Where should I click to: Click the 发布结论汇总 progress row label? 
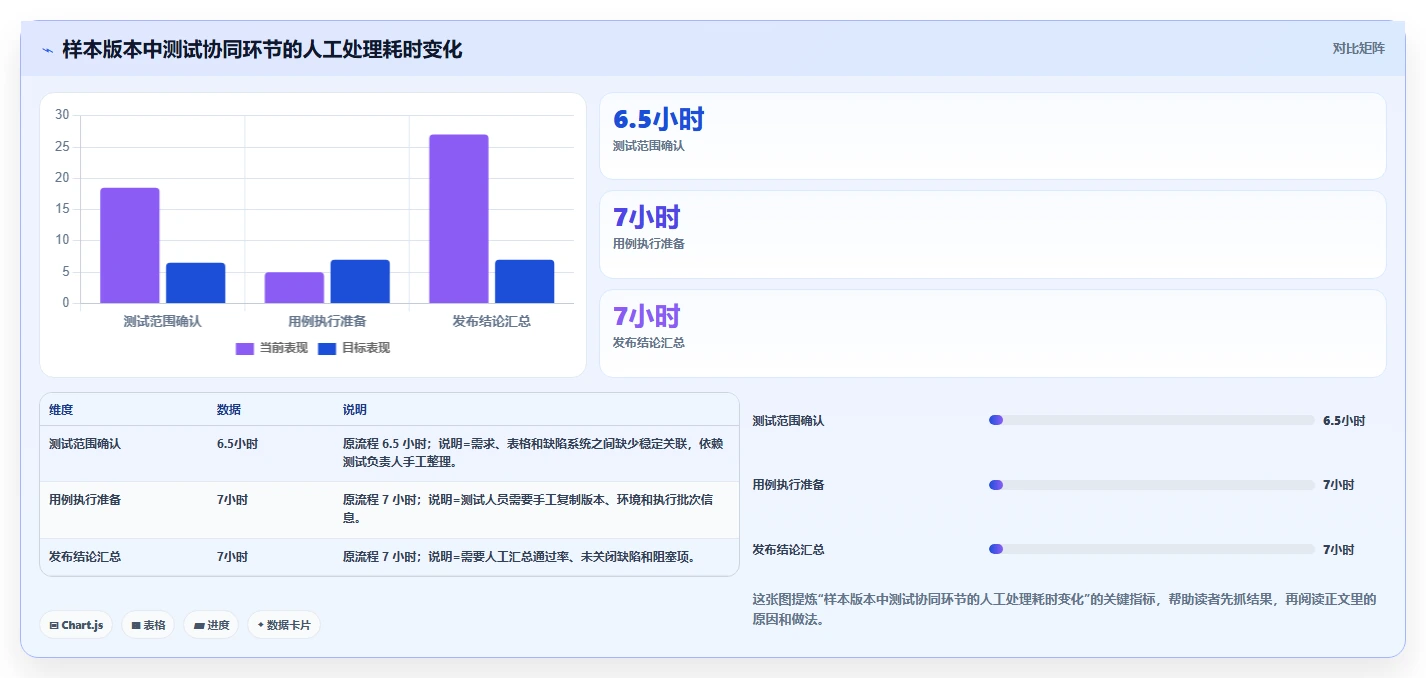tap(788, 550)
